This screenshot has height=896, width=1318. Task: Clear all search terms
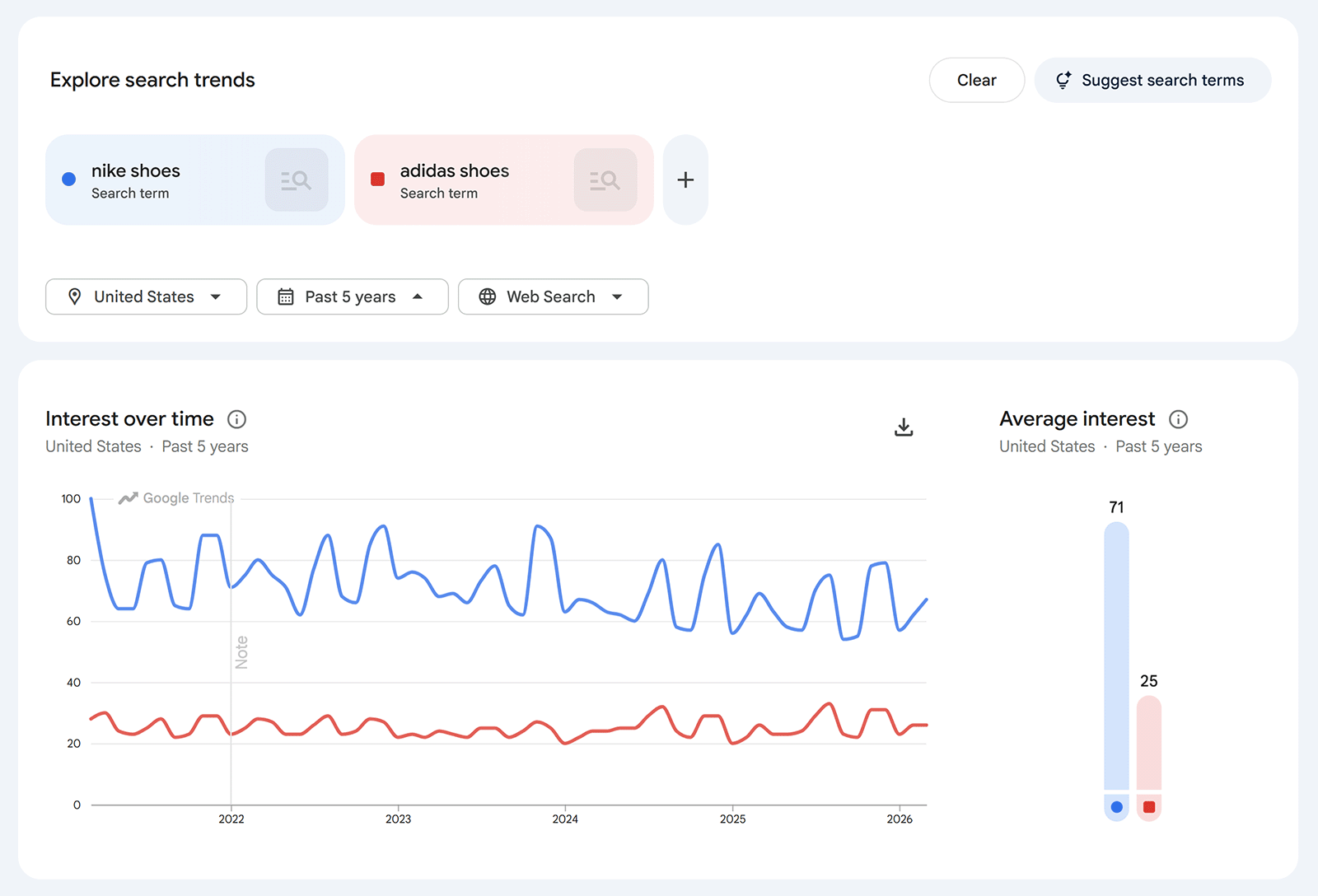[x=976, y=80]
